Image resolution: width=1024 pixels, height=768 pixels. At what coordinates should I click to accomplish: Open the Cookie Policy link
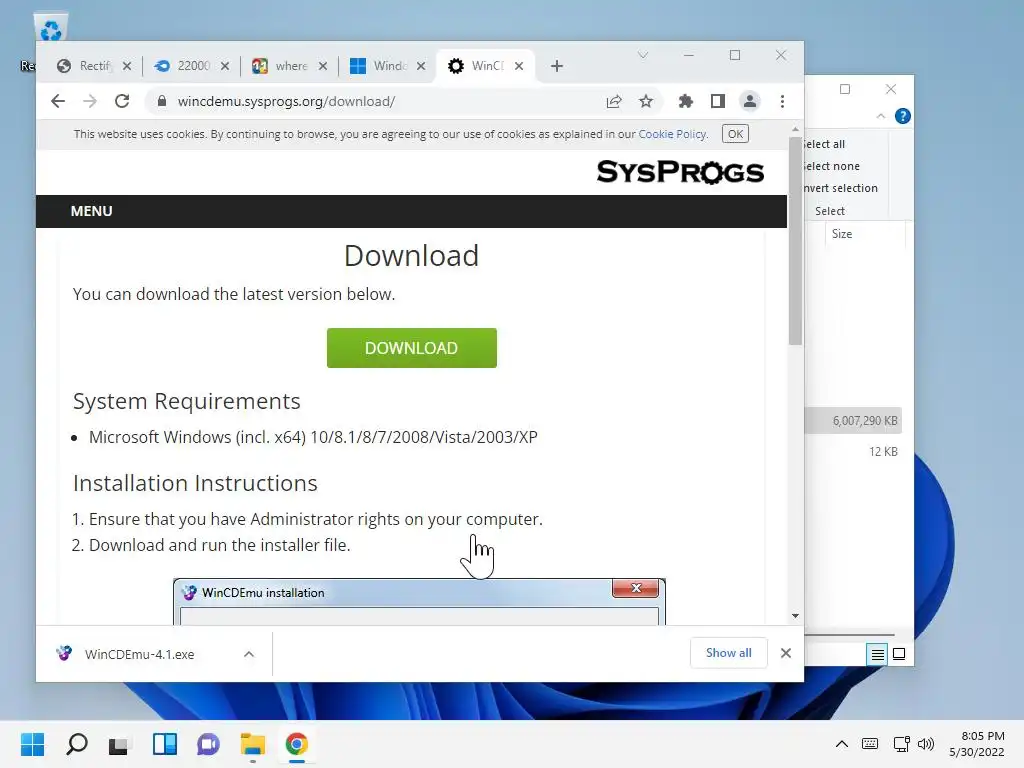point(673,134)
